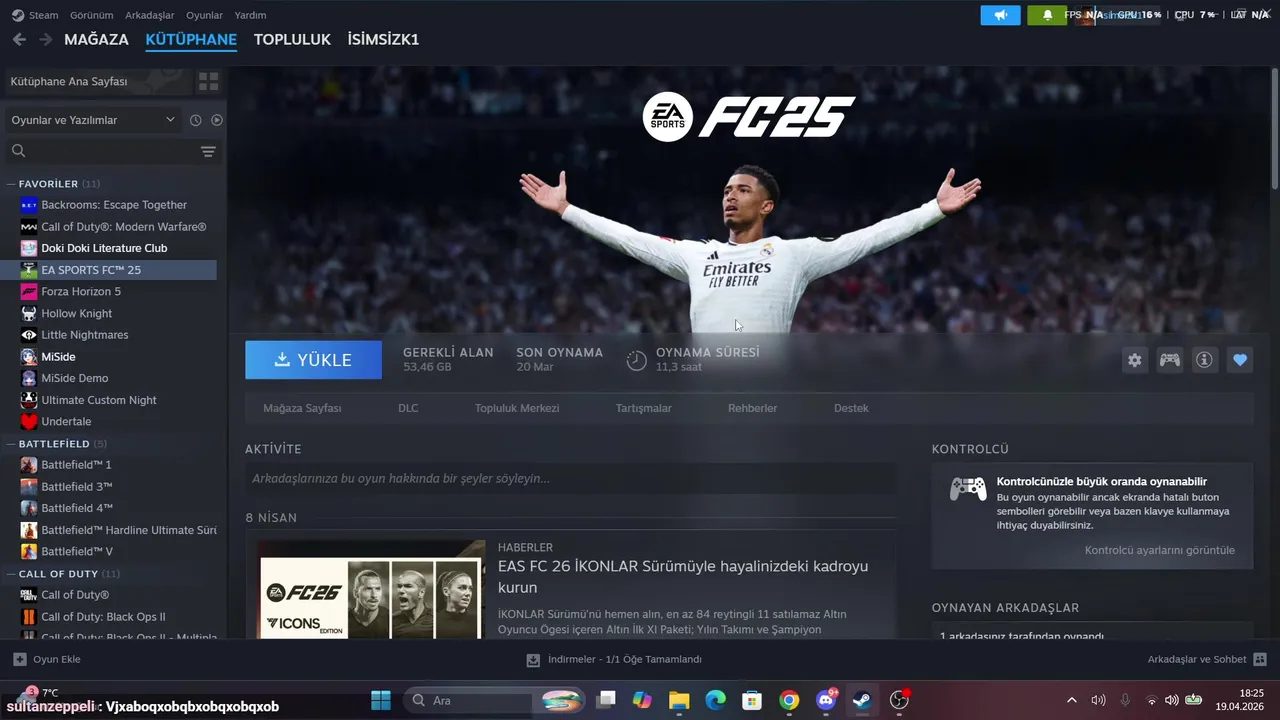Open the TOPLULUK tab
The width and height of the screenshot is (1280, 720).
[x=292, y=39]
